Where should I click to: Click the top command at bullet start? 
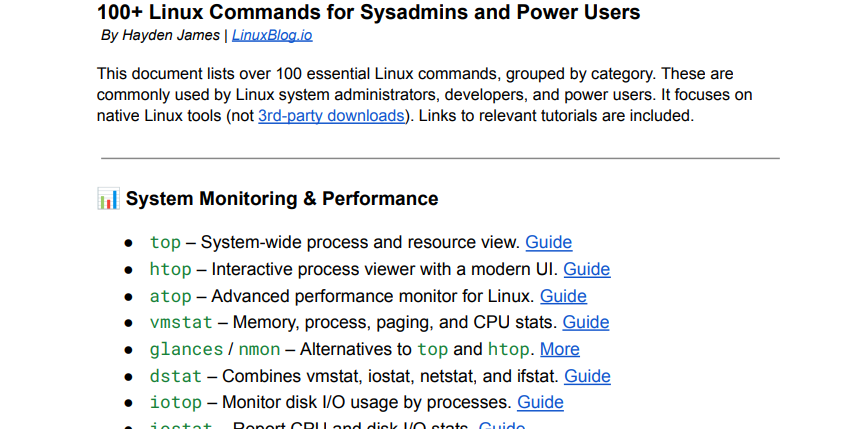[x=165, y=242]
